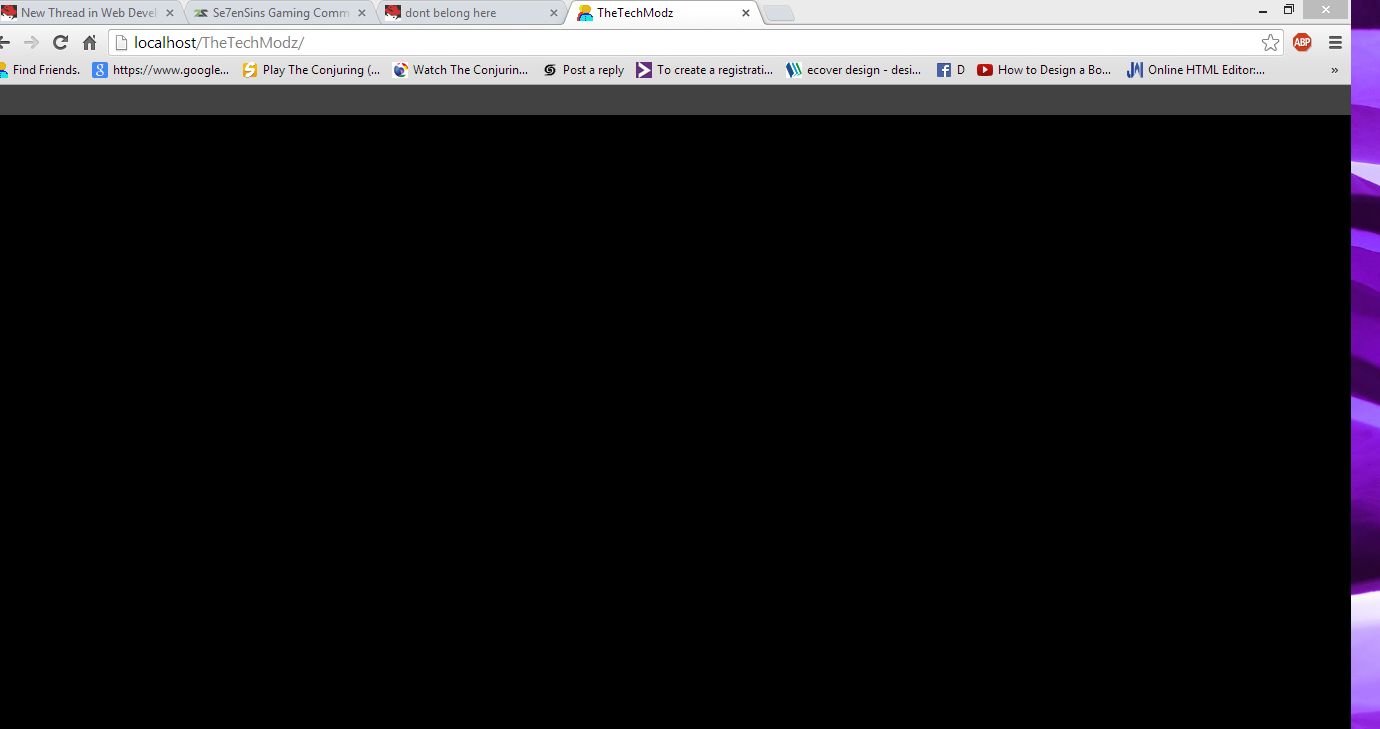Screen dimensions: 1380x729
Task: Open the Watch The Conjurin... bookmark
Action: 460,70
